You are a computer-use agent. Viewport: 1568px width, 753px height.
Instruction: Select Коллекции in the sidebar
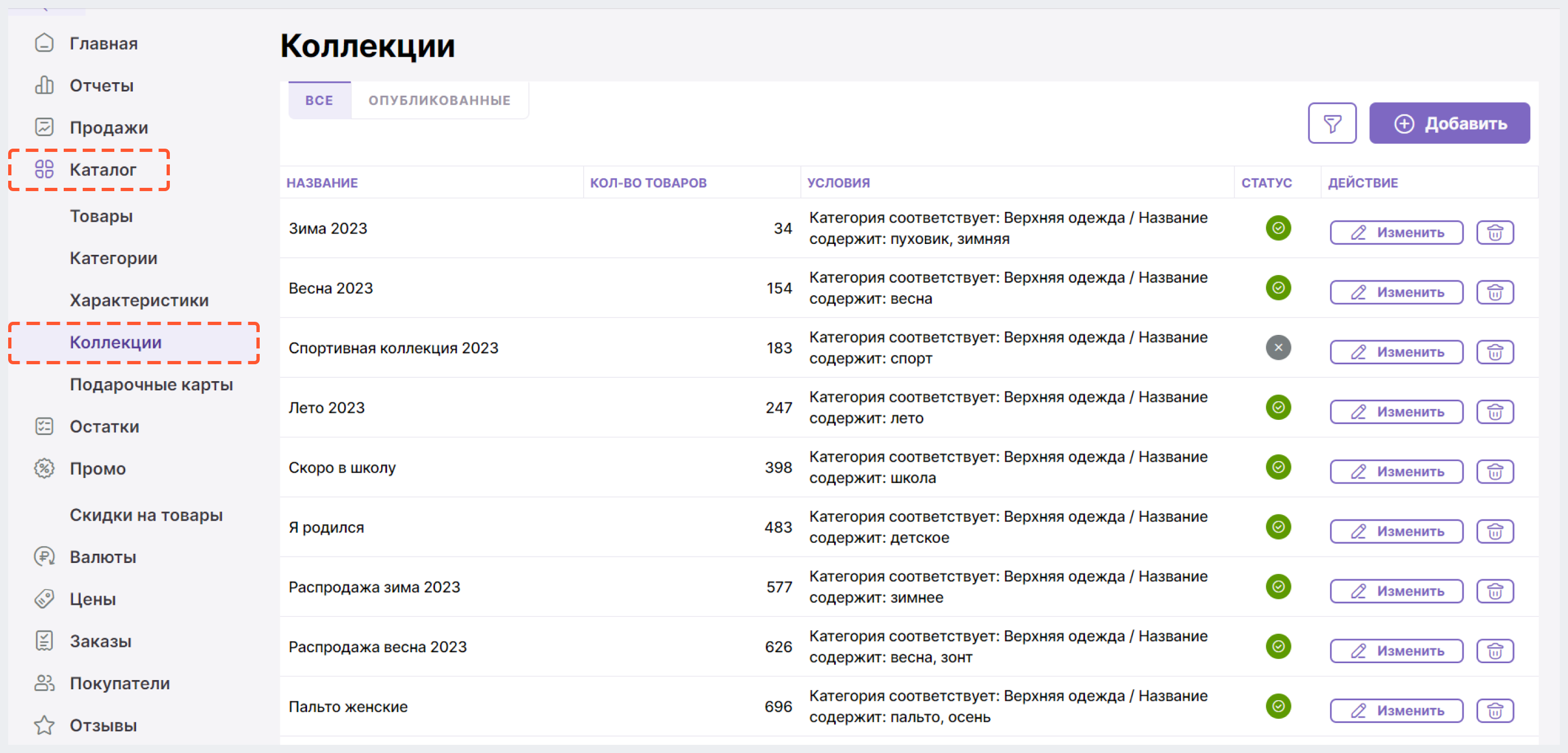[x=134, y=342]
